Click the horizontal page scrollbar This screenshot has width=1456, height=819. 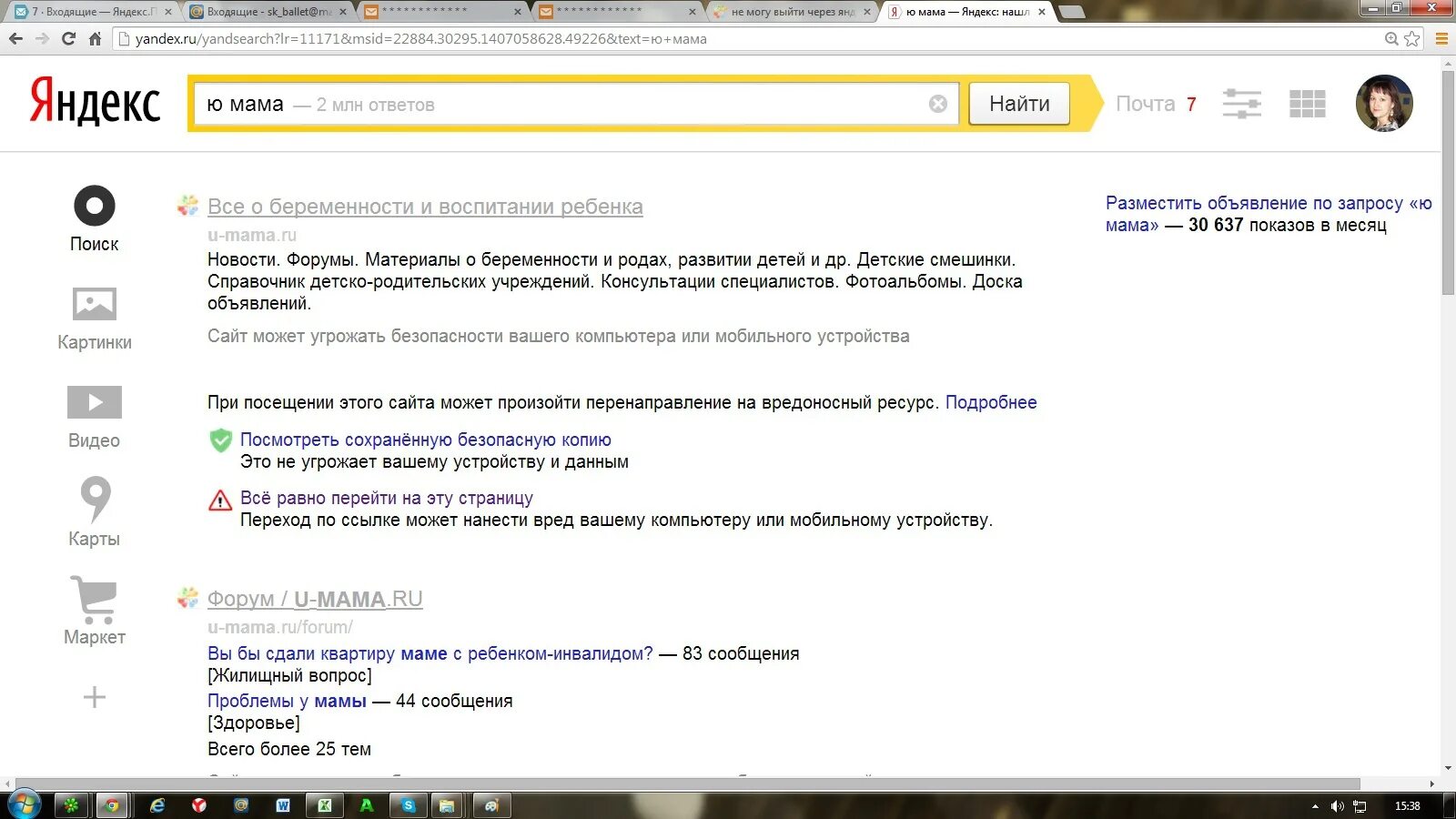pos(688,784)
